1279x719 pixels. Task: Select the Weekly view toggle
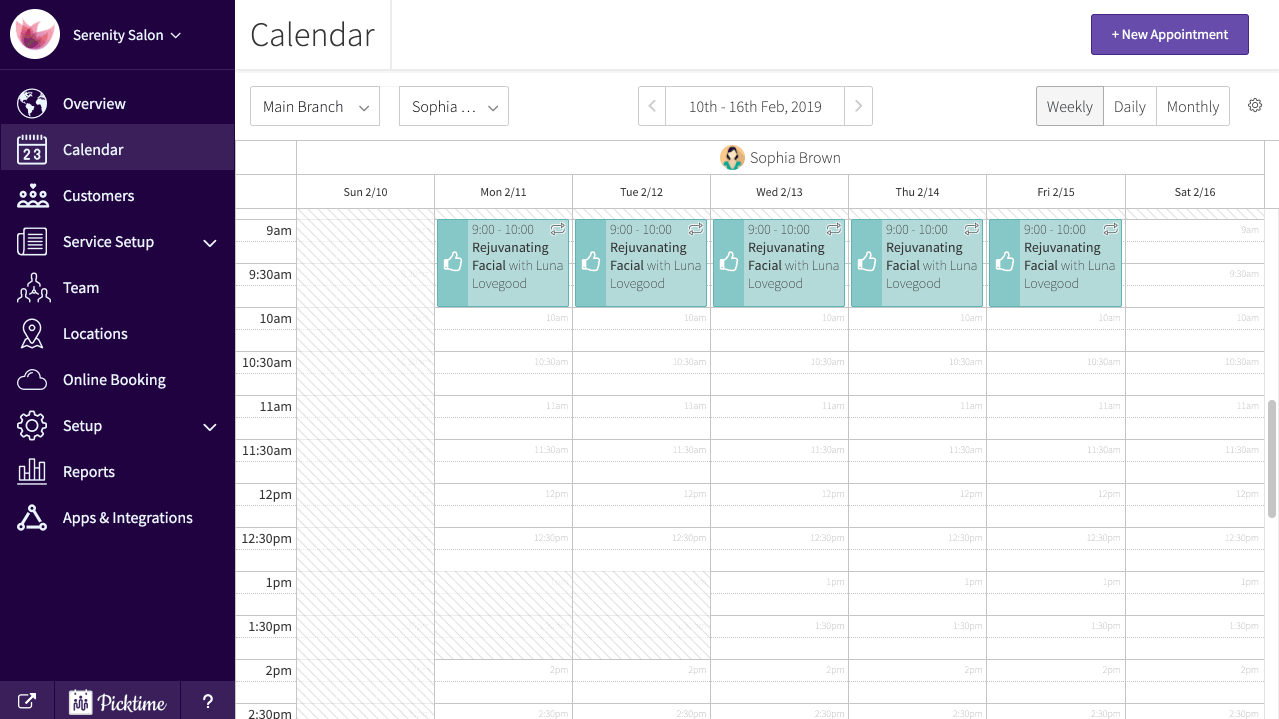point(1069,106)
